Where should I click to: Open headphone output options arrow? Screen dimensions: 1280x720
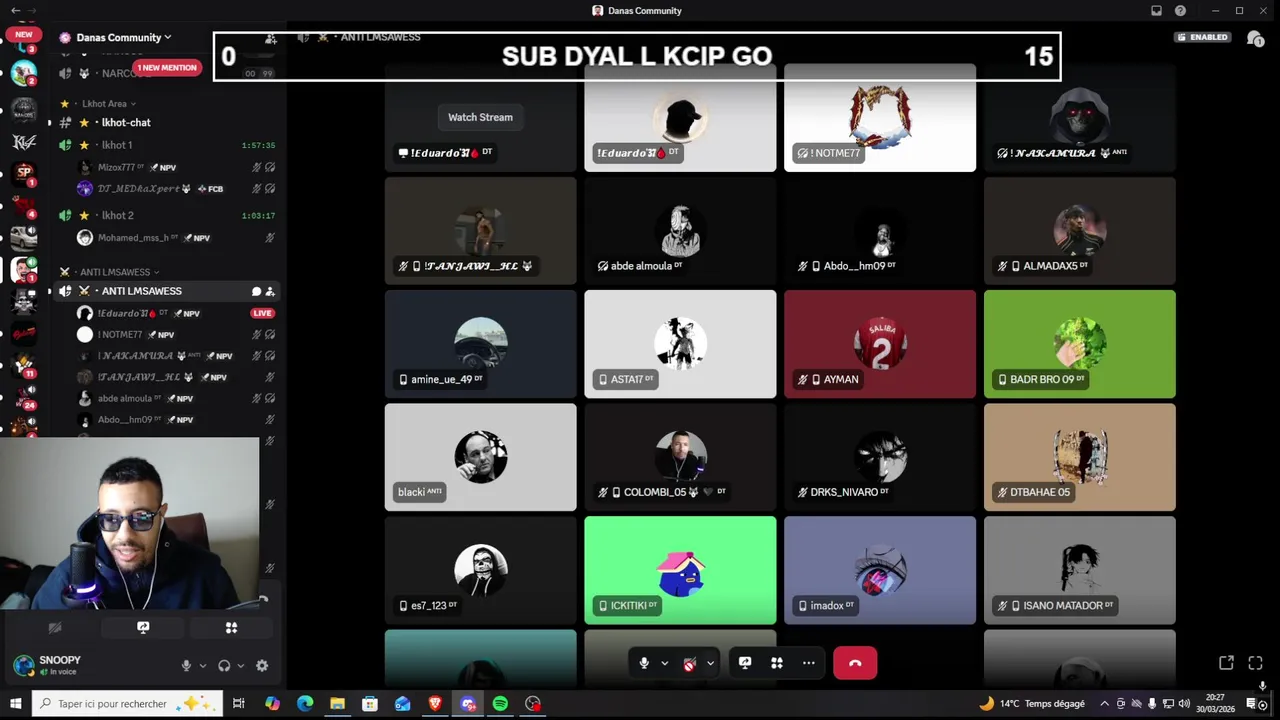coord(240,666)
